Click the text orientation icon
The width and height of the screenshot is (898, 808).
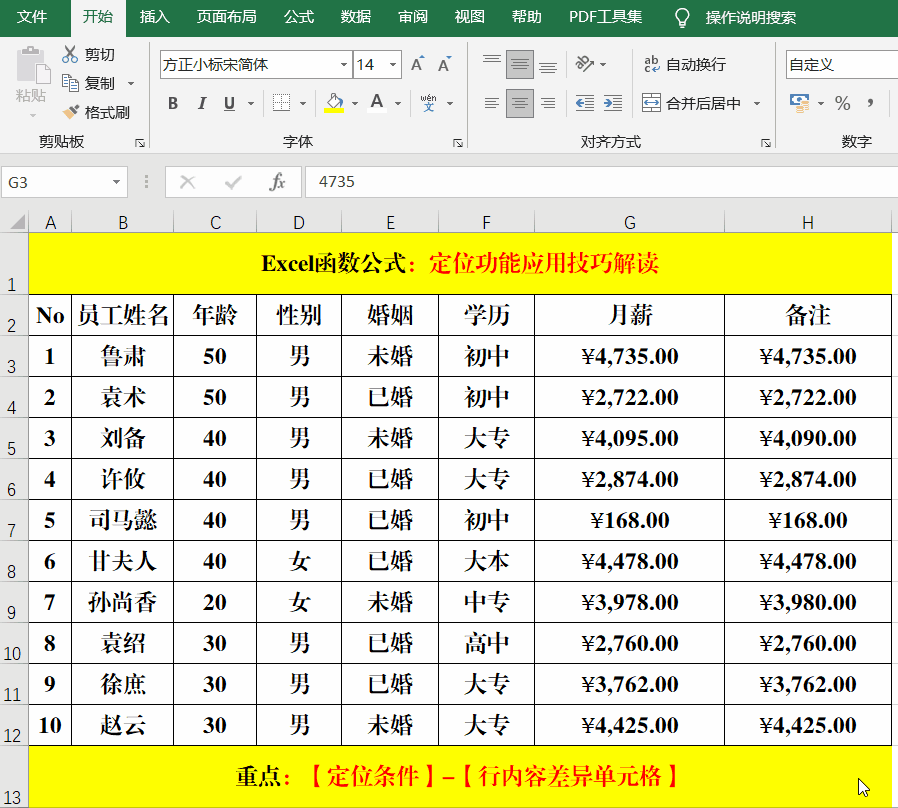[585, 64]
